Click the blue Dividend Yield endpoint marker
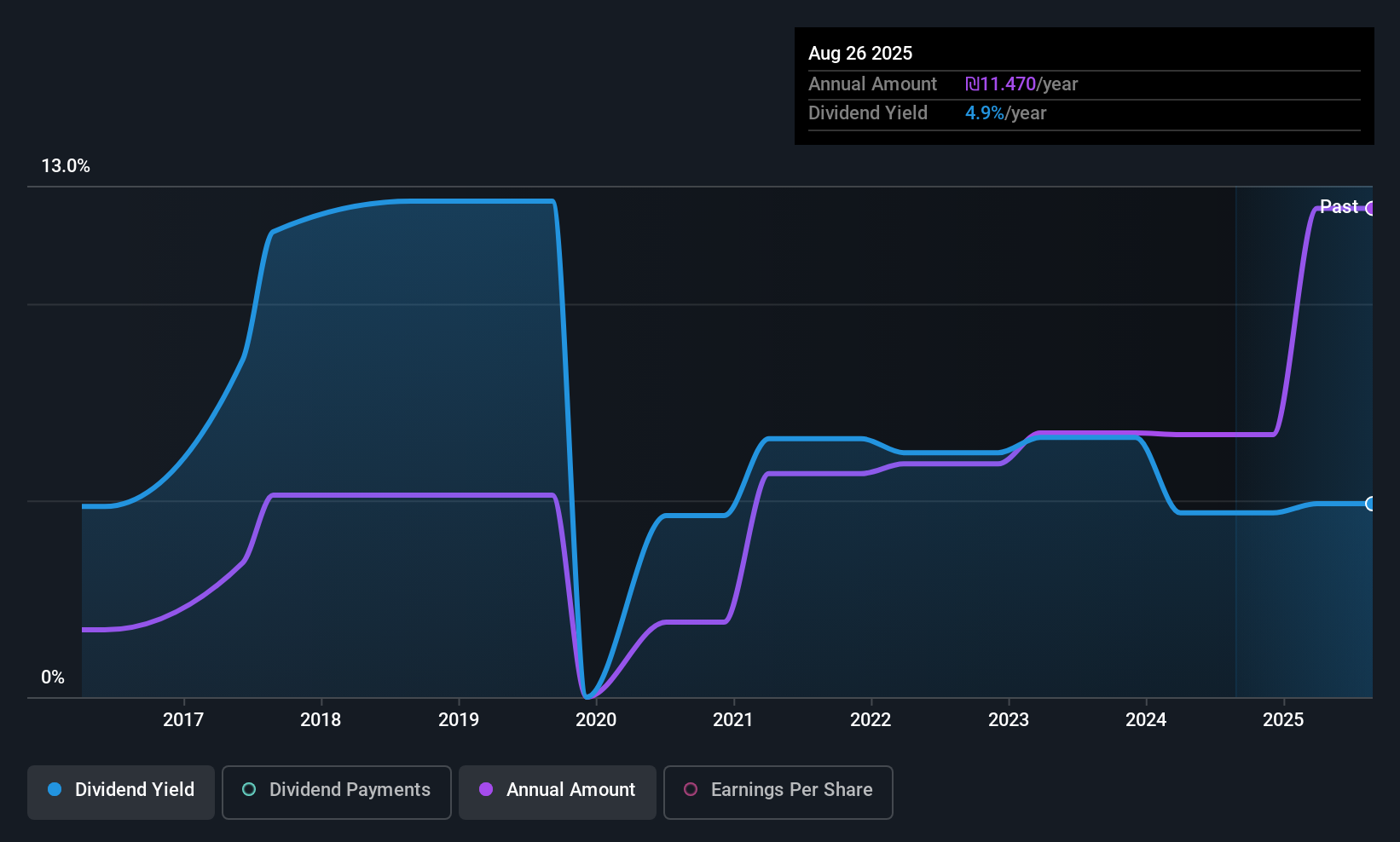Screen dimensions: 1400x842 coord(1370,504)
